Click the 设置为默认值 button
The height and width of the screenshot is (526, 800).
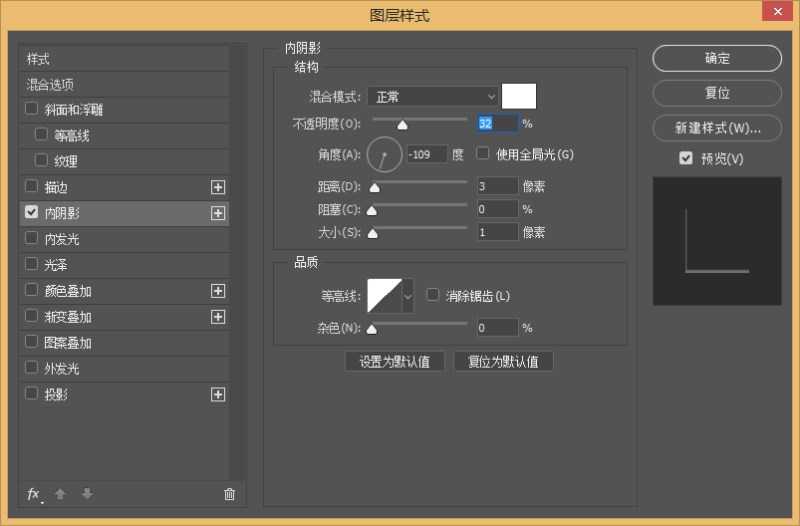click(394, 362)
